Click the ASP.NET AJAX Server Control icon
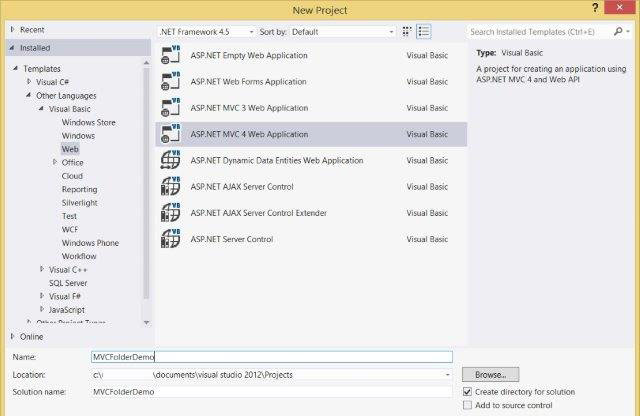 pos(171,187)
